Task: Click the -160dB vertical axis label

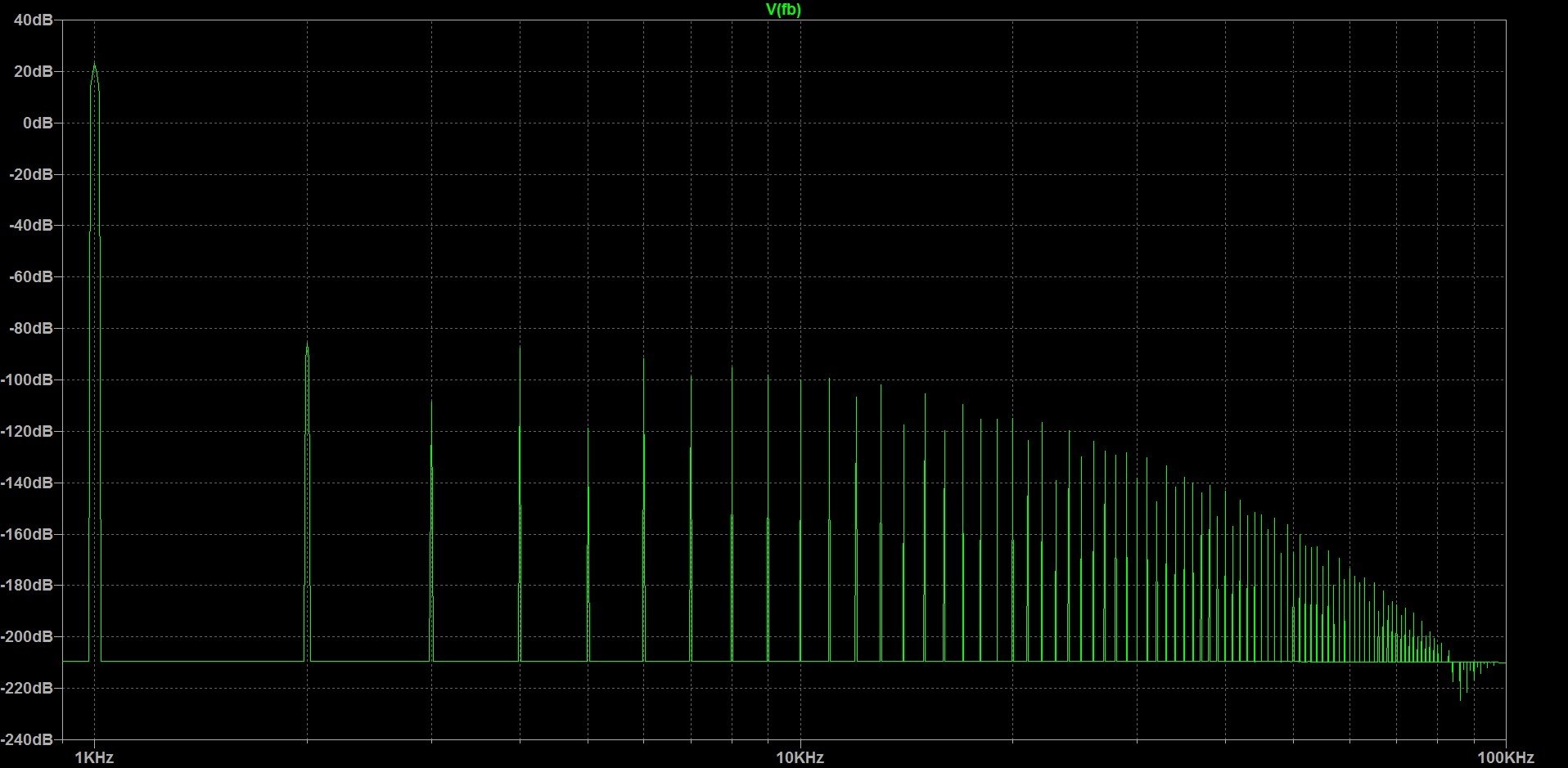Action: [x=28, y=534]
